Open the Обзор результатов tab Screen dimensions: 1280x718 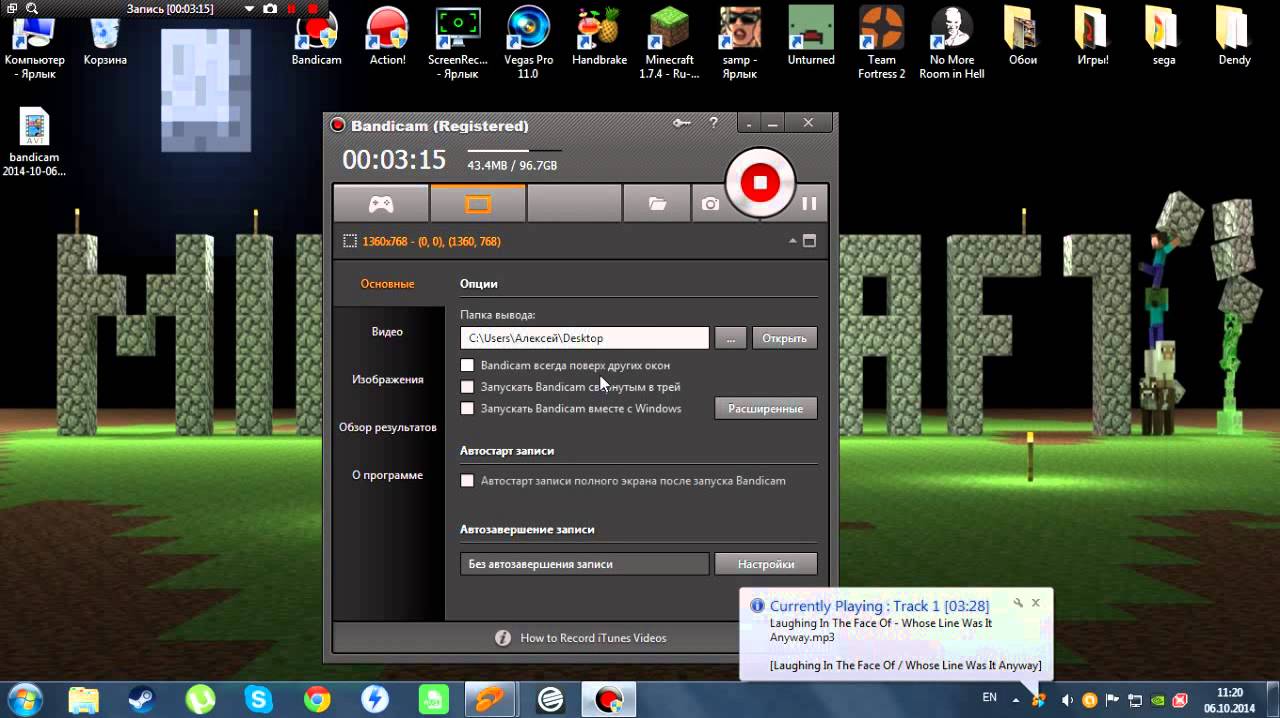(x=387, y=428)
